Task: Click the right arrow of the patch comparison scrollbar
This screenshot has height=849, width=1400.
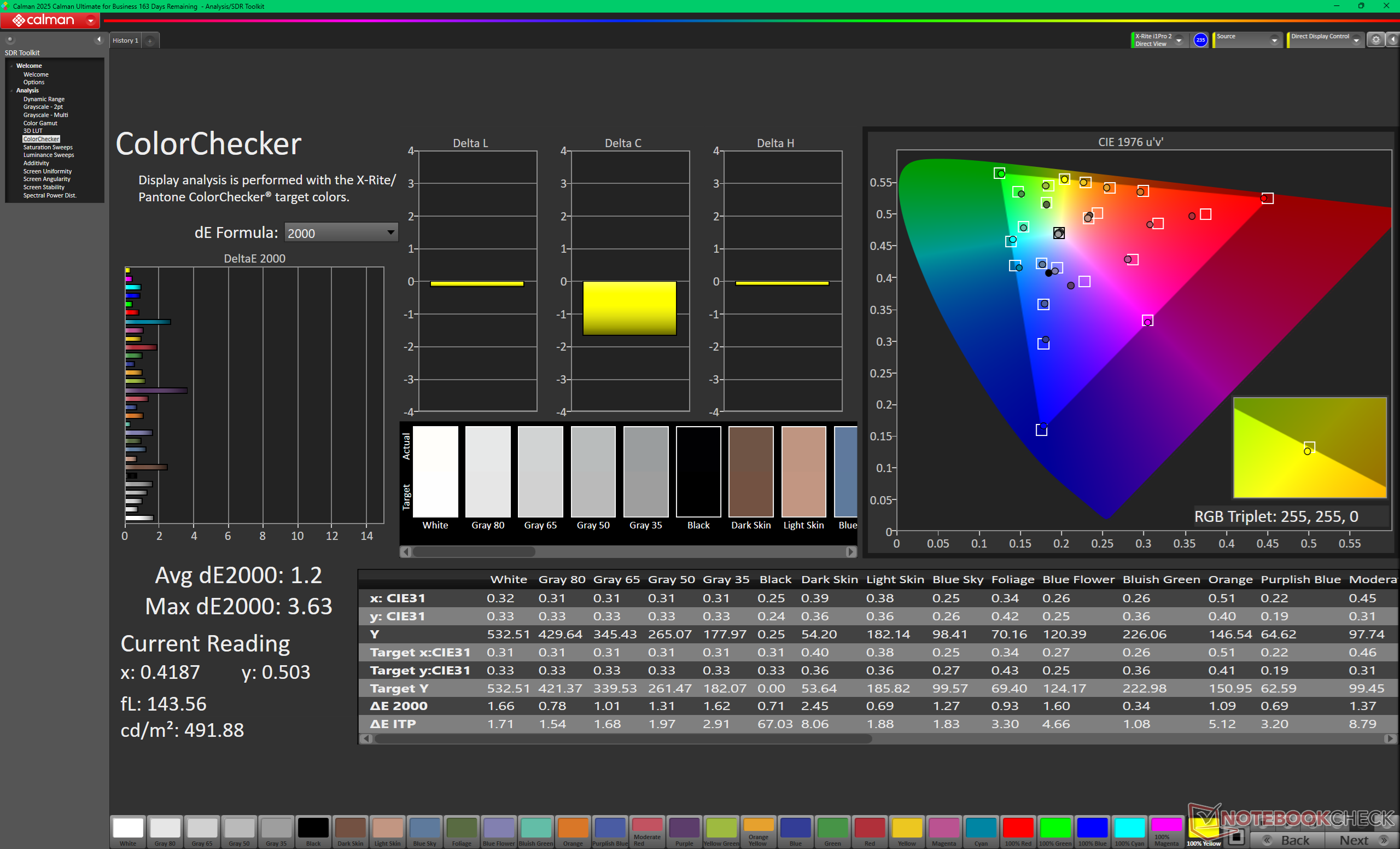Action: click(850, 552)
